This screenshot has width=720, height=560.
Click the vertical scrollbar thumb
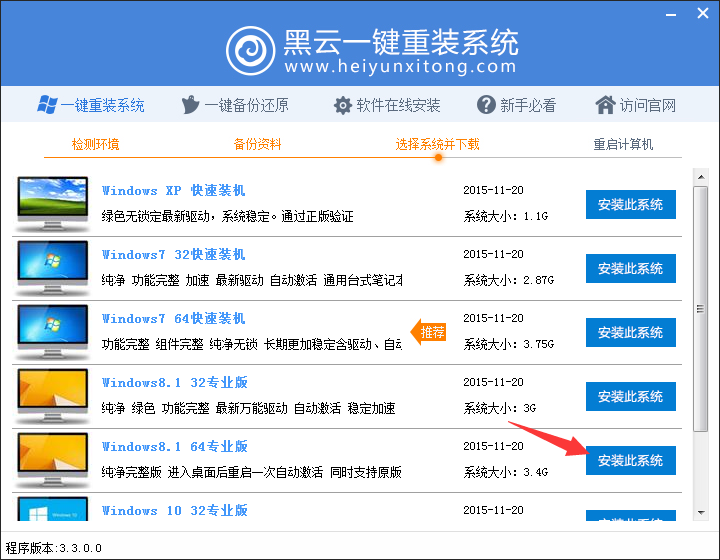[x=700, y=308]
